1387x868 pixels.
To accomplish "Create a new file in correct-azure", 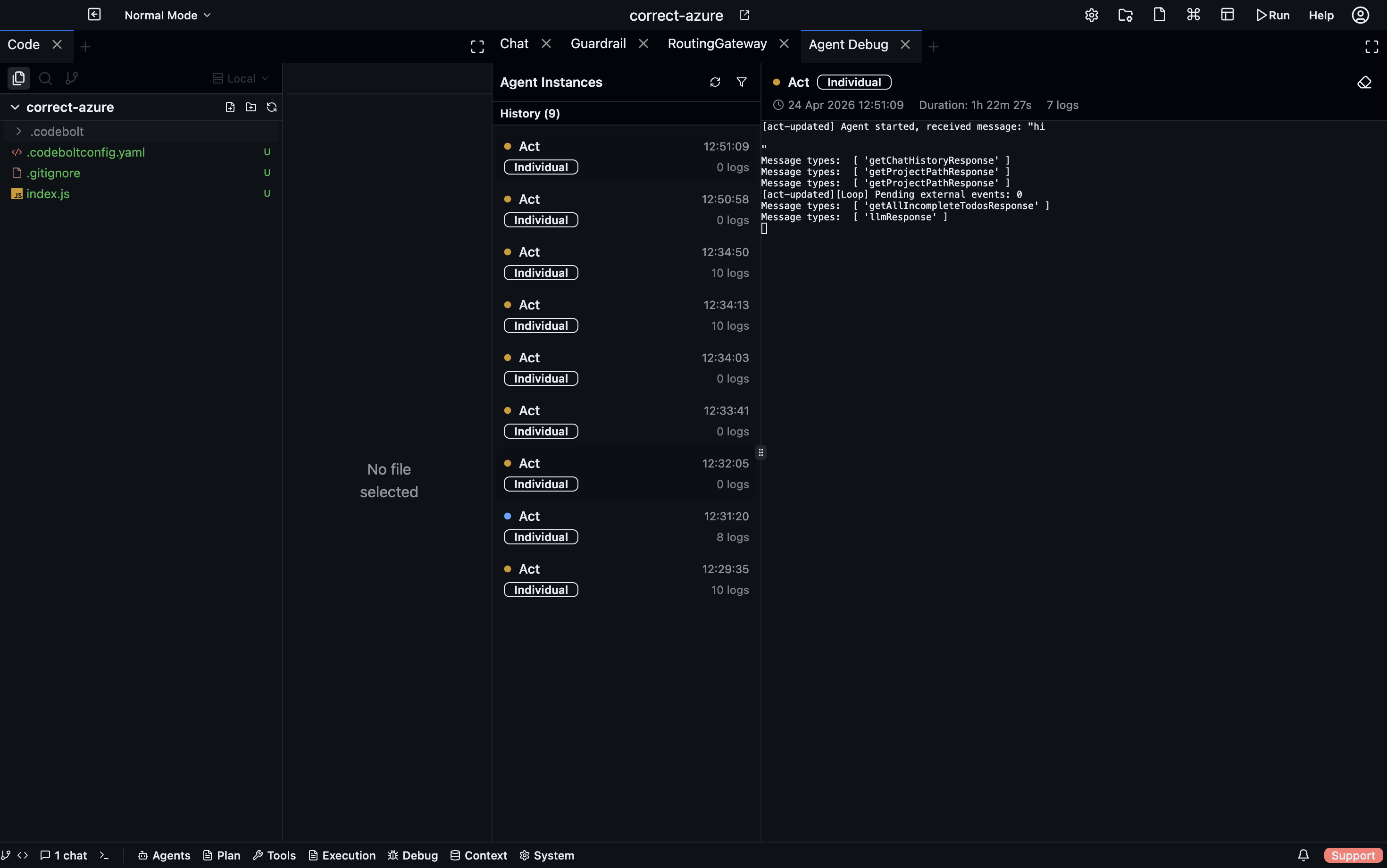I will pos(230,107).
